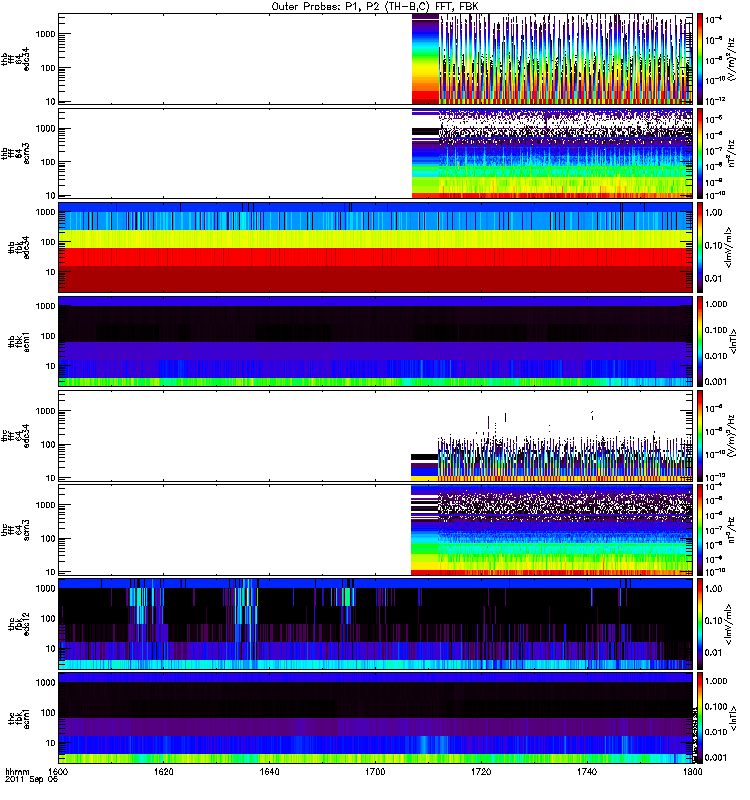Click the bottom thc fbk scm1 panel
Viewport: 750px width, 800px height.
[375, 718]
